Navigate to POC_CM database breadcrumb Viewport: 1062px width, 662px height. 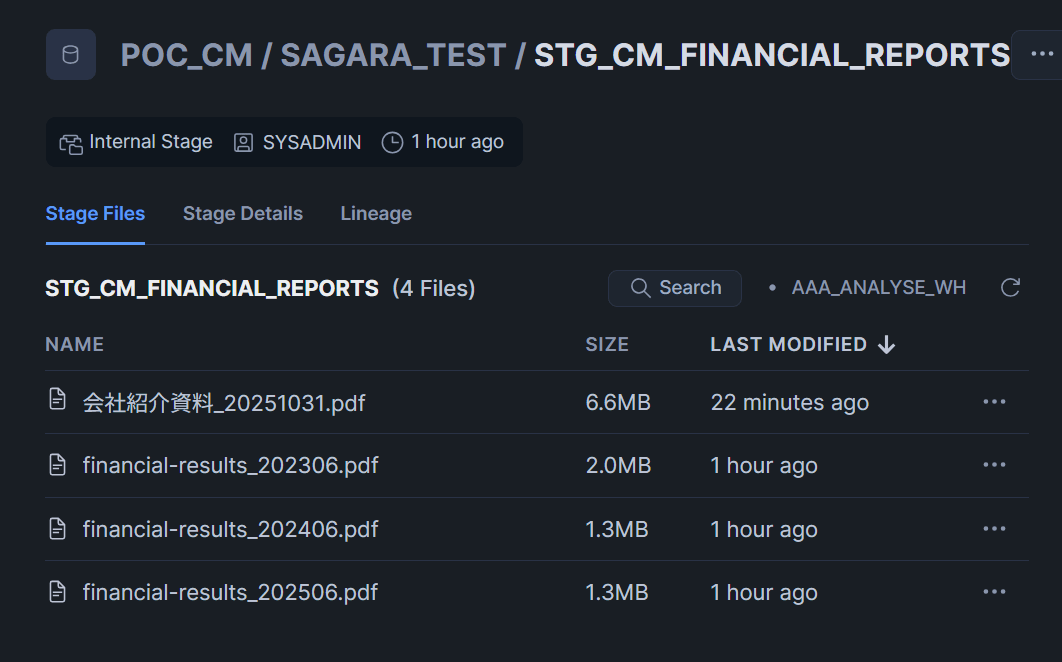coord(186,54)
